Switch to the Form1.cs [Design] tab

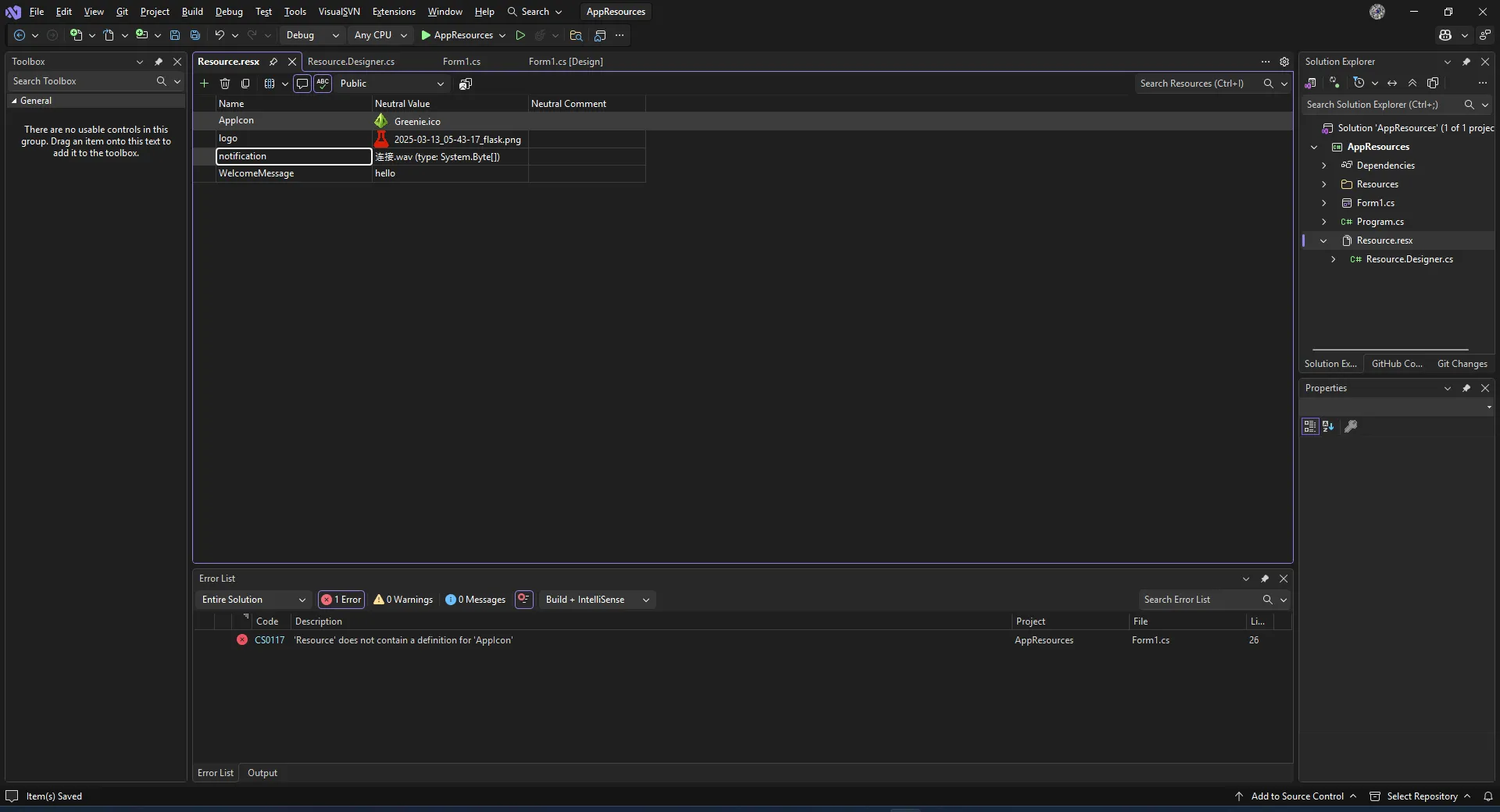coord(566,62)
